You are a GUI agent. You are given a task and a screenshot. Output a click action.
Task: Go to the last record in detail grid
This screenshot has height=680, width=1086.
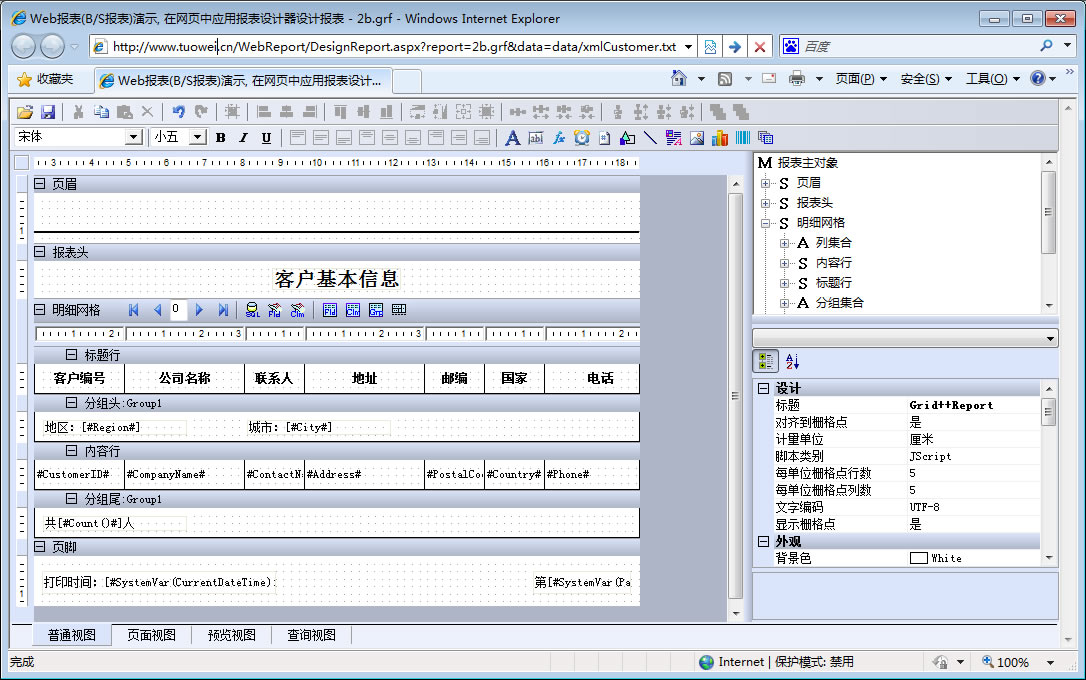pyautogui.click(x=223, y=310)
